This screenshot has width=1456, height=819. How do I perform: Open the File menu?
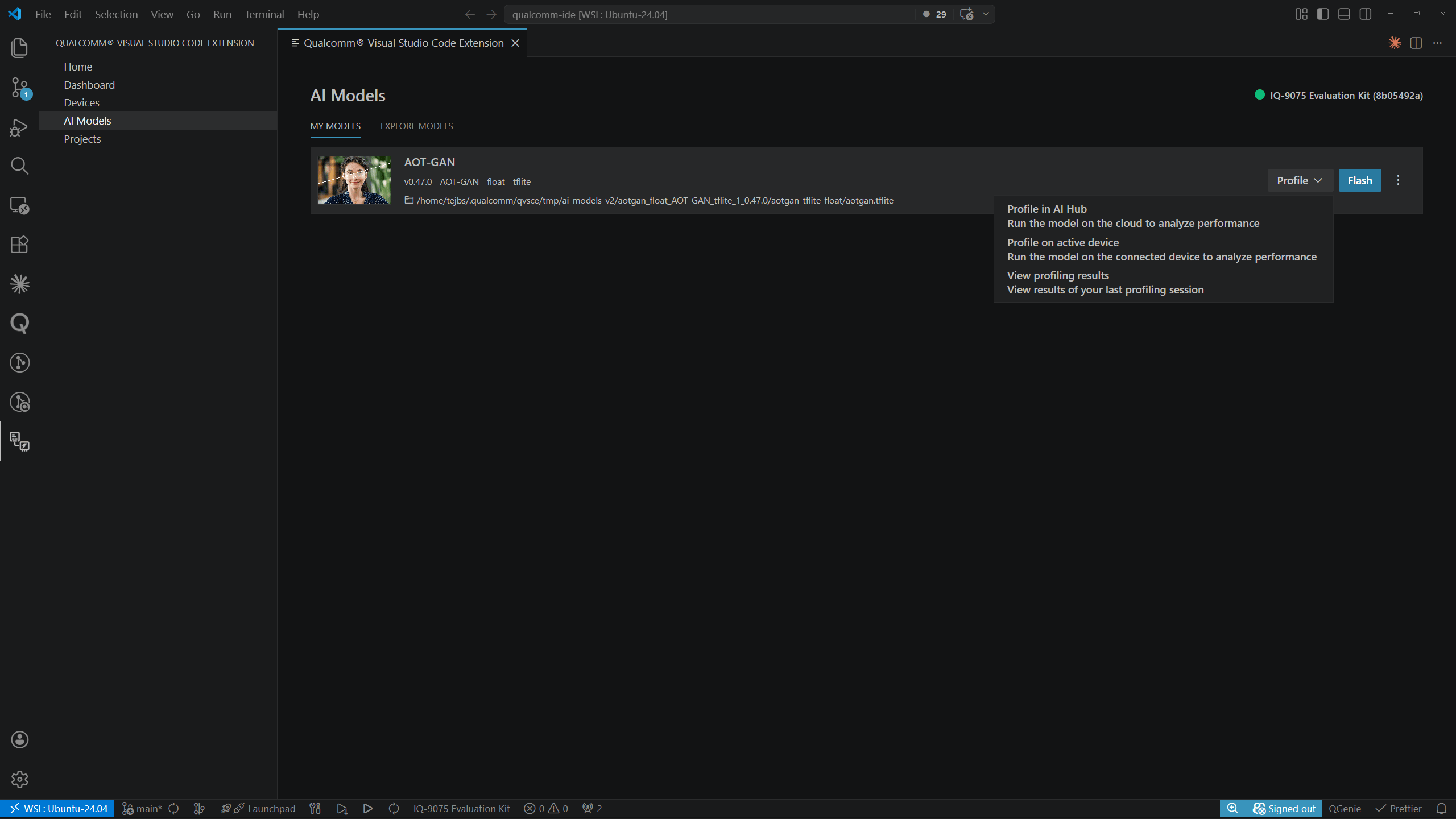pyautogui.click(x=43, y=14)
